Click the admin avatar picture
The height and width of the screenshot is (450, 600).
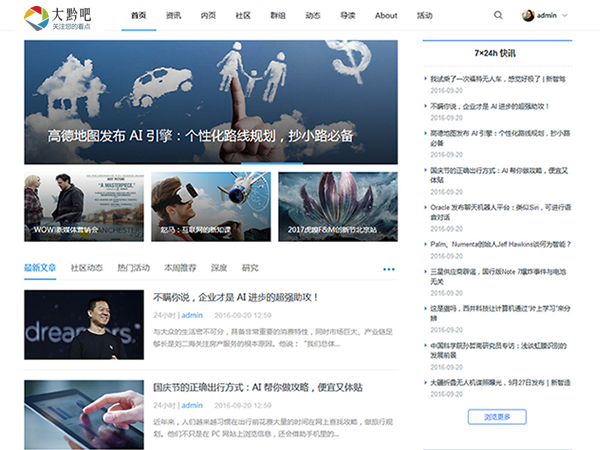(528, 16)
